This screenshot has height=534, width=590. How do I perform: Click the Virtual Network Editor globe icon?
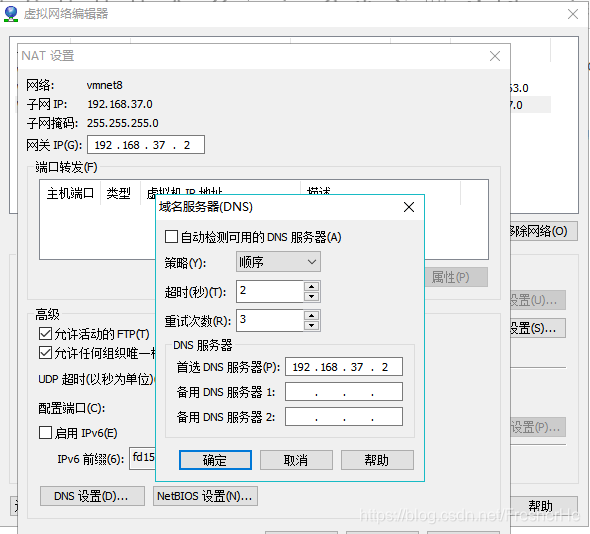11,14
